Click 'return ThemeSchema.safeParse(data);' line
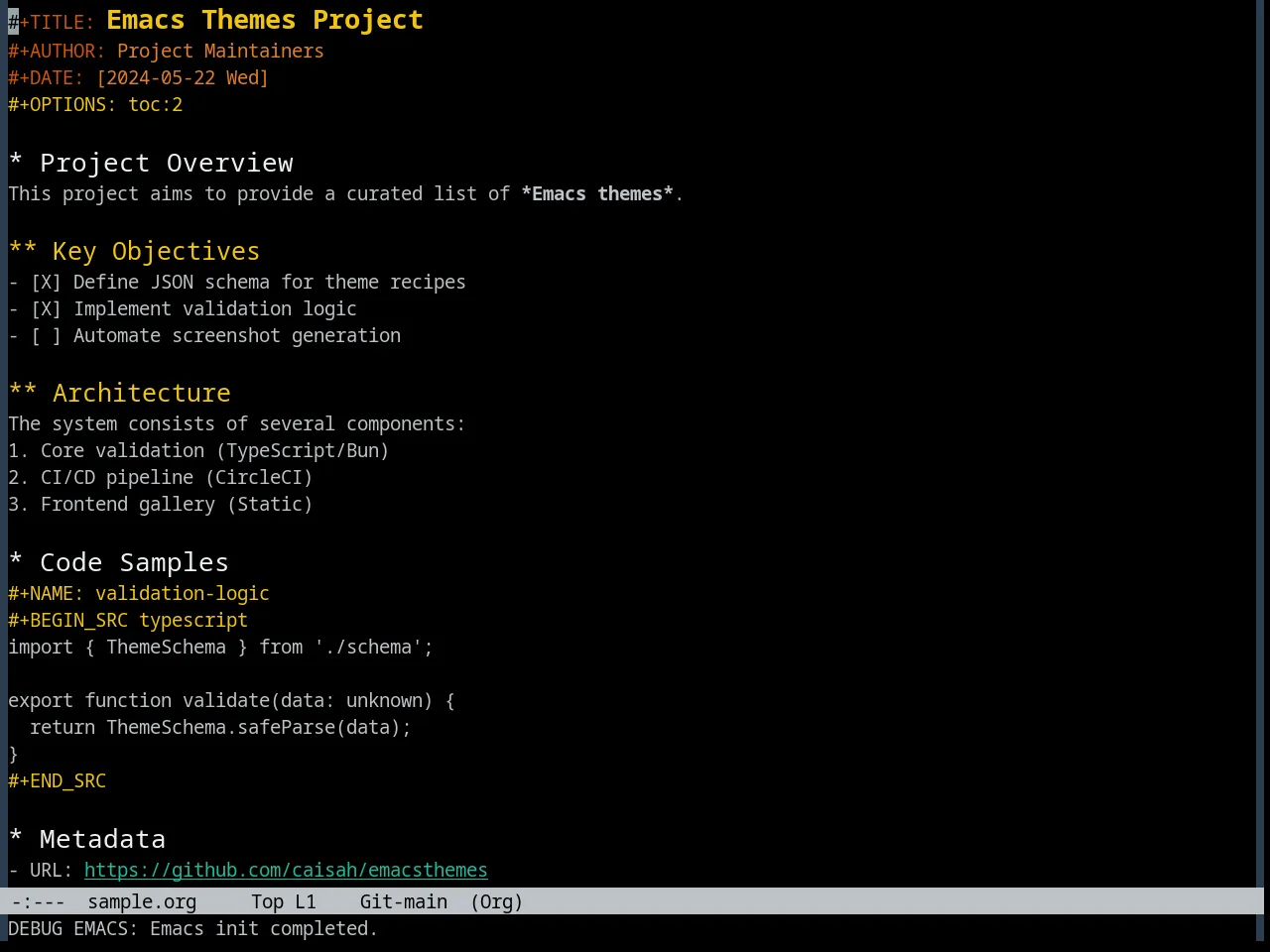This screenshot has height=952, width=1270. [x=220, y=728]
